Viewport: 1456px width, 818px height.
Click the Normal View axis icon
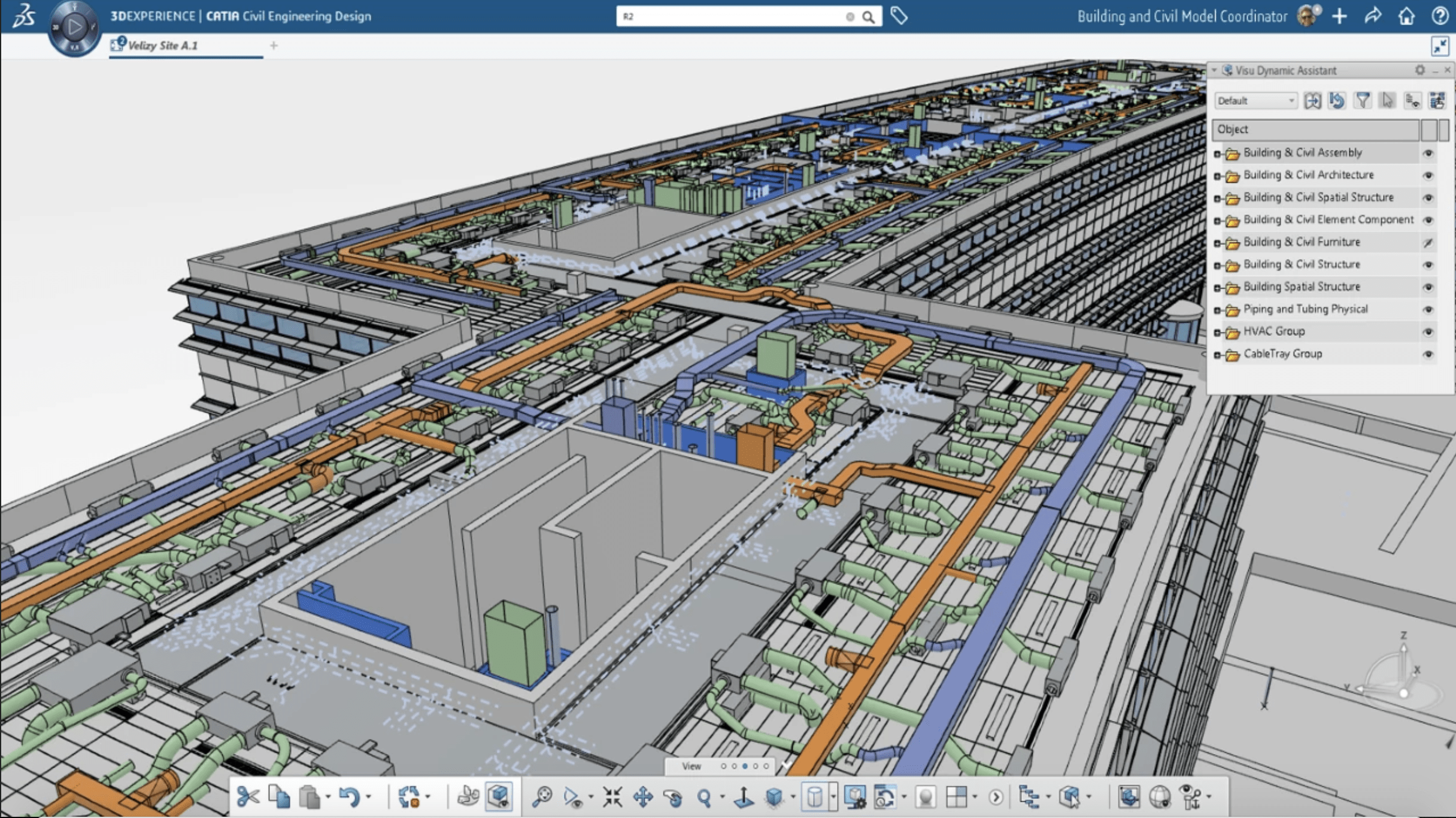(744, 797)
